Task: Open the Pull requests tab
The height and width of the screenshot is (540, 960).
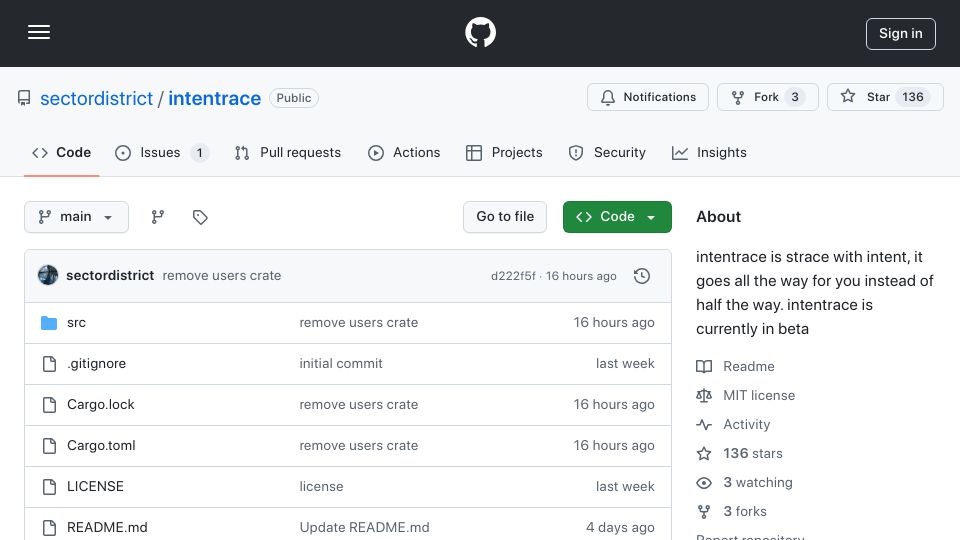Action: [x=288, y=152]
